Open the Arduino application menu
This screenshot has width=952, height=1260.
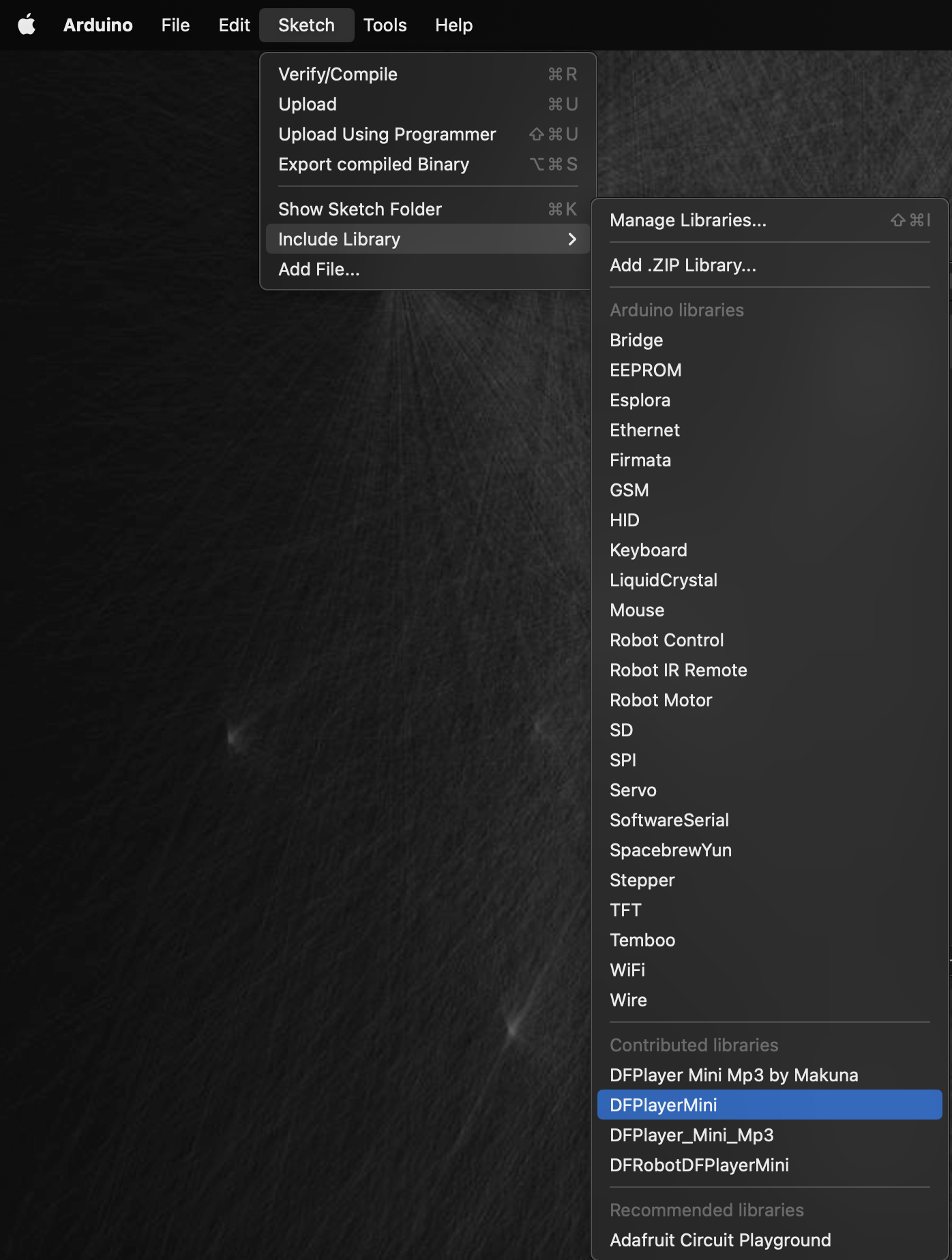coord(98,25)
